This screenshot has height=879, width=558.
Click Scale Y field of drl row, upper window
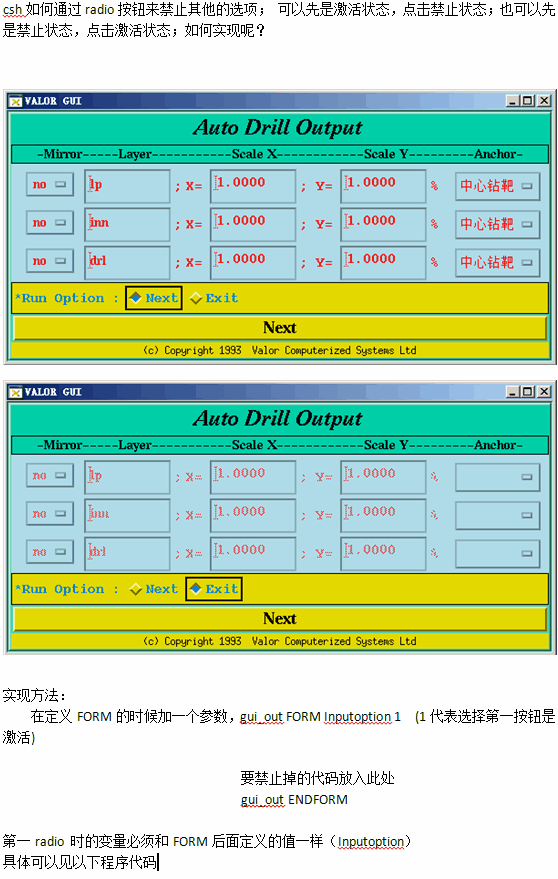tap(383, 262)
